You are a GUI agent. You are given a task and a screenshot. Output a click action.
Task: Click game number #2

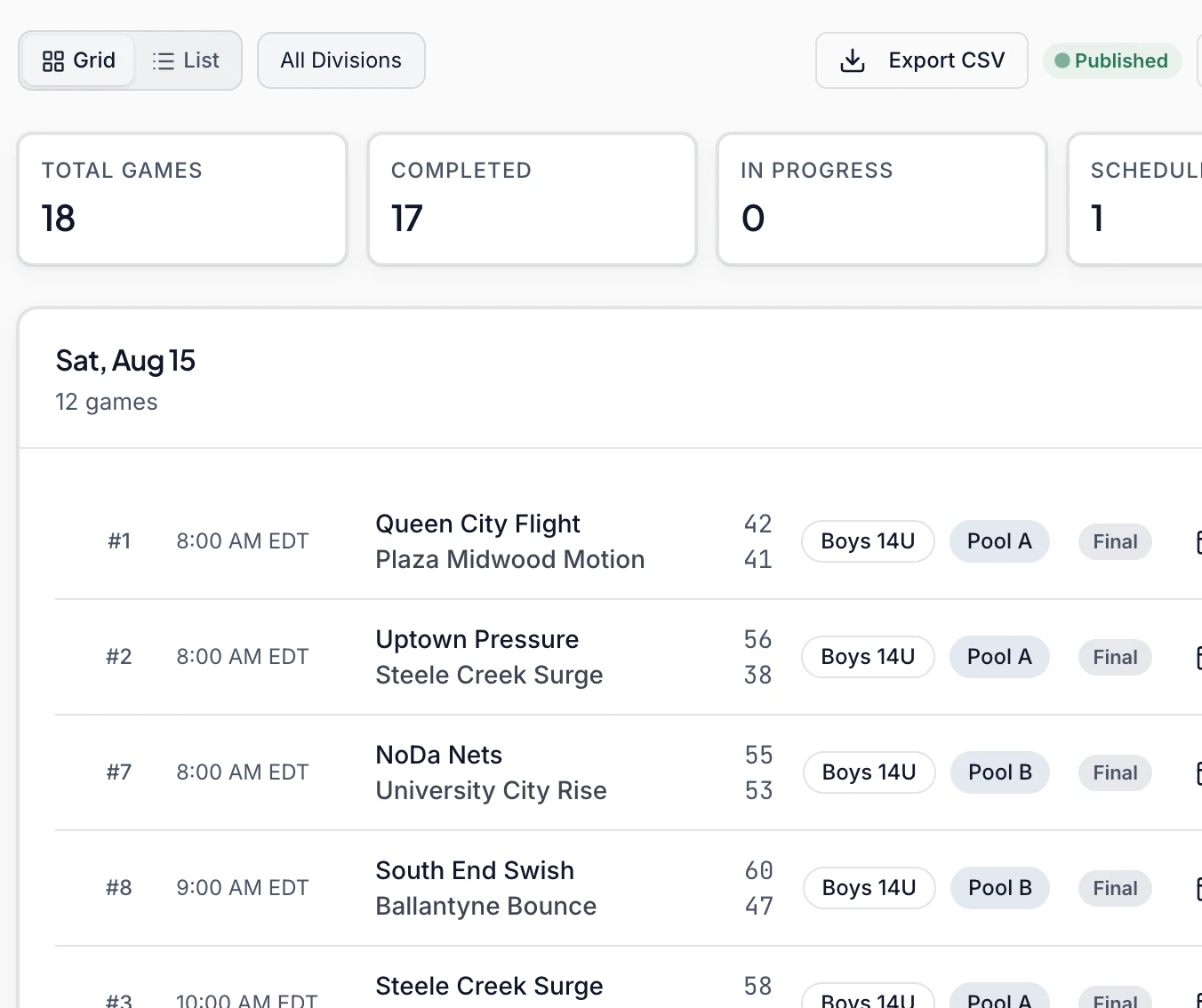point(119,657)
